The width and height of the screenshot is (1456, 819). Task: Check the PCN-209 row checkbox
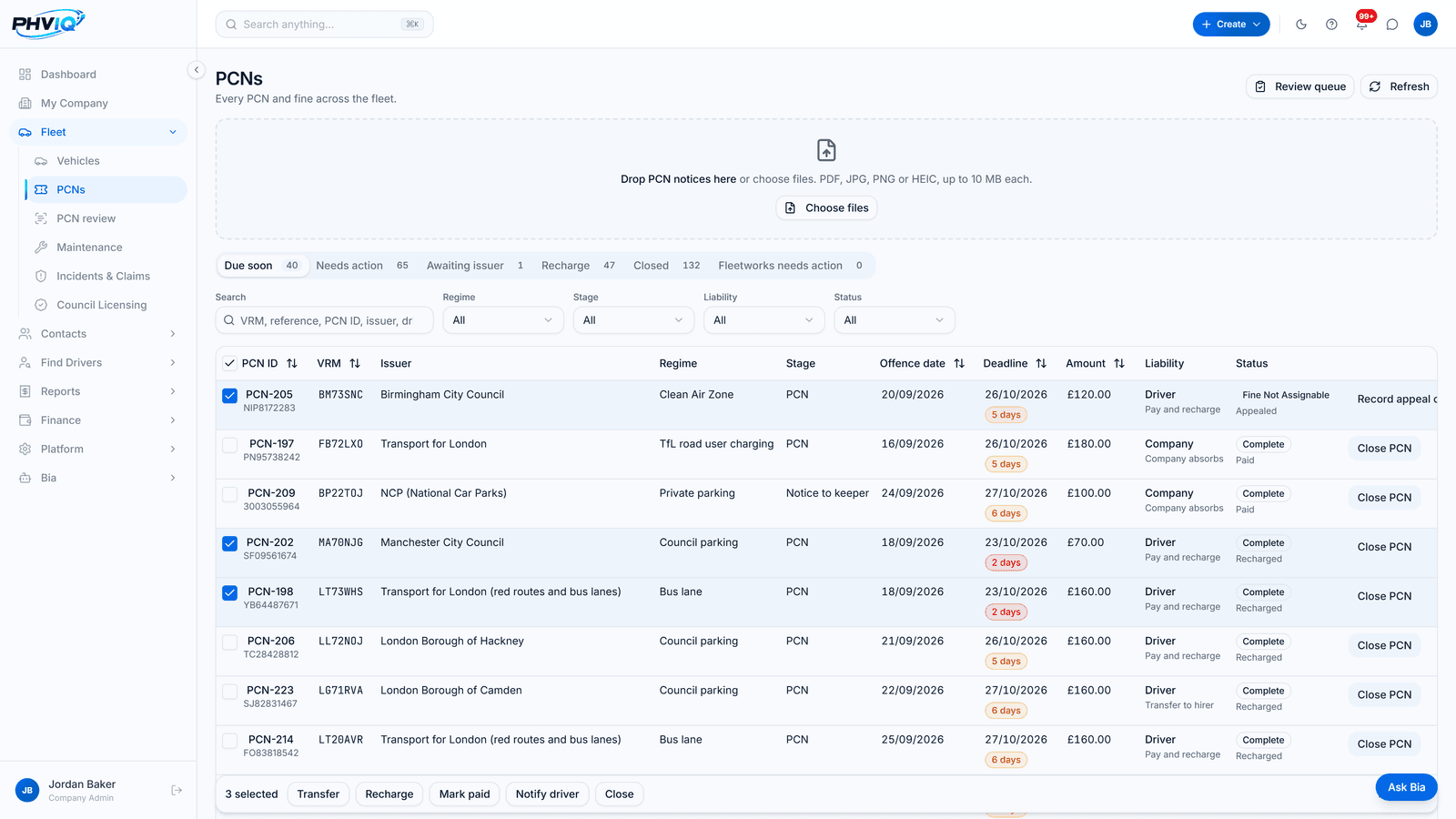(x=230, y=494)
